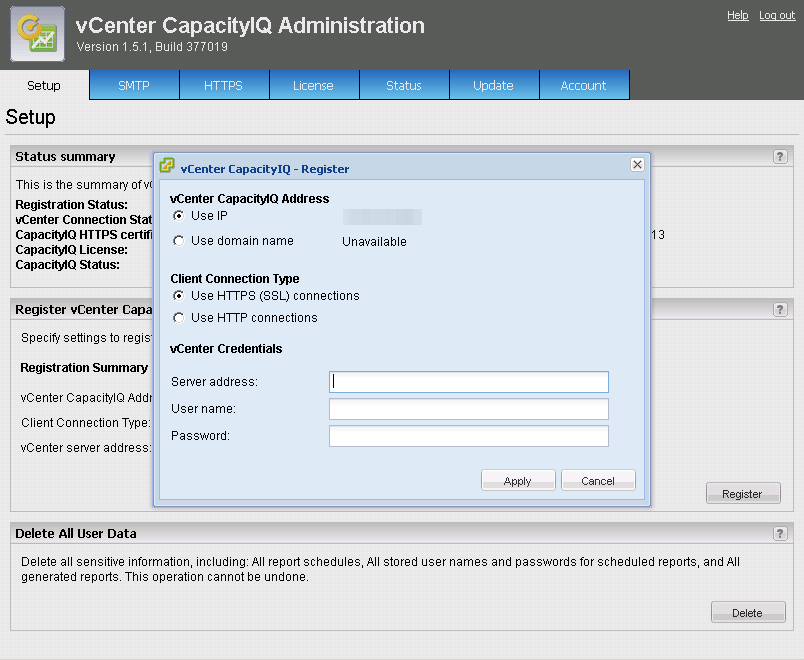
Task: Go to the License tab
Action: pos(314,85)
